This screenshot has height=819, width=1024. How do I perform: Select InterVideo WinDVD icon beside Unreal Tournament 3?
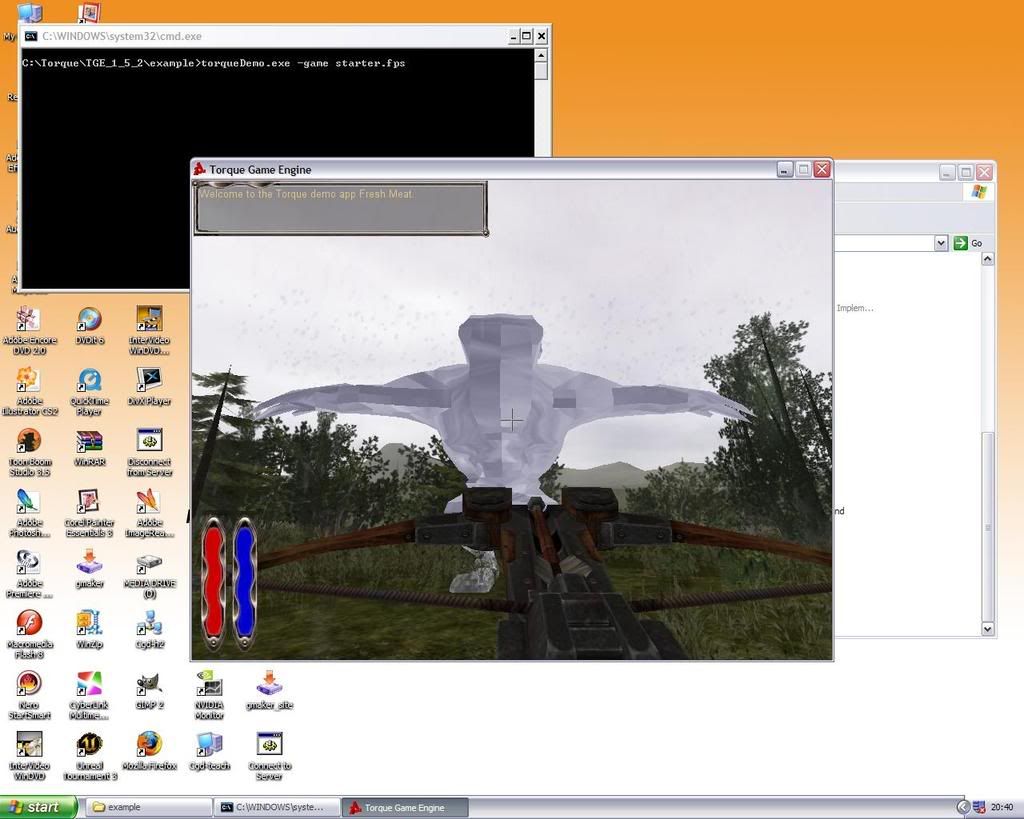29,756
